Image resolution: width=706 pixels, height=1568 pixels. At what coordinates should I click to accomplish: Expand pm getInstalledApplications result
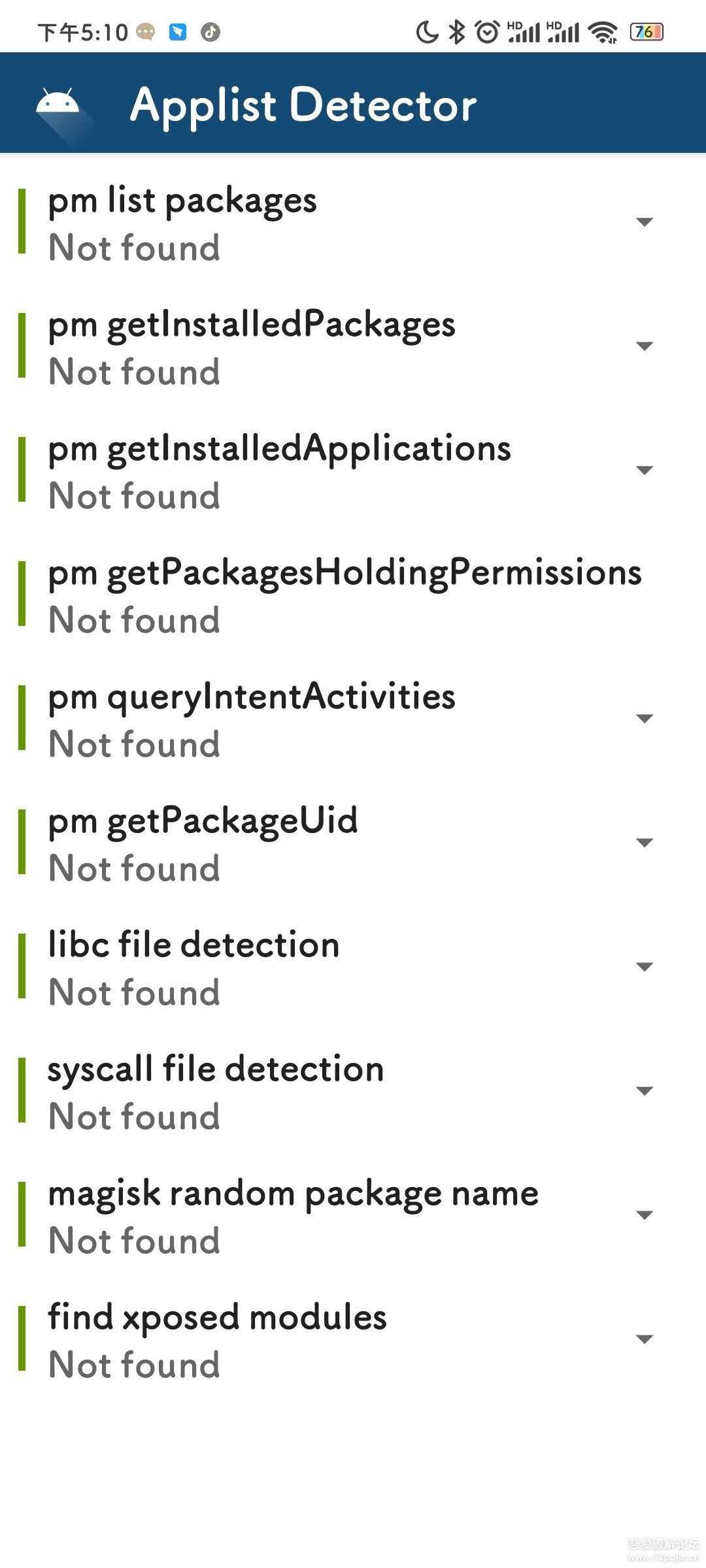(x=645, y=470)
